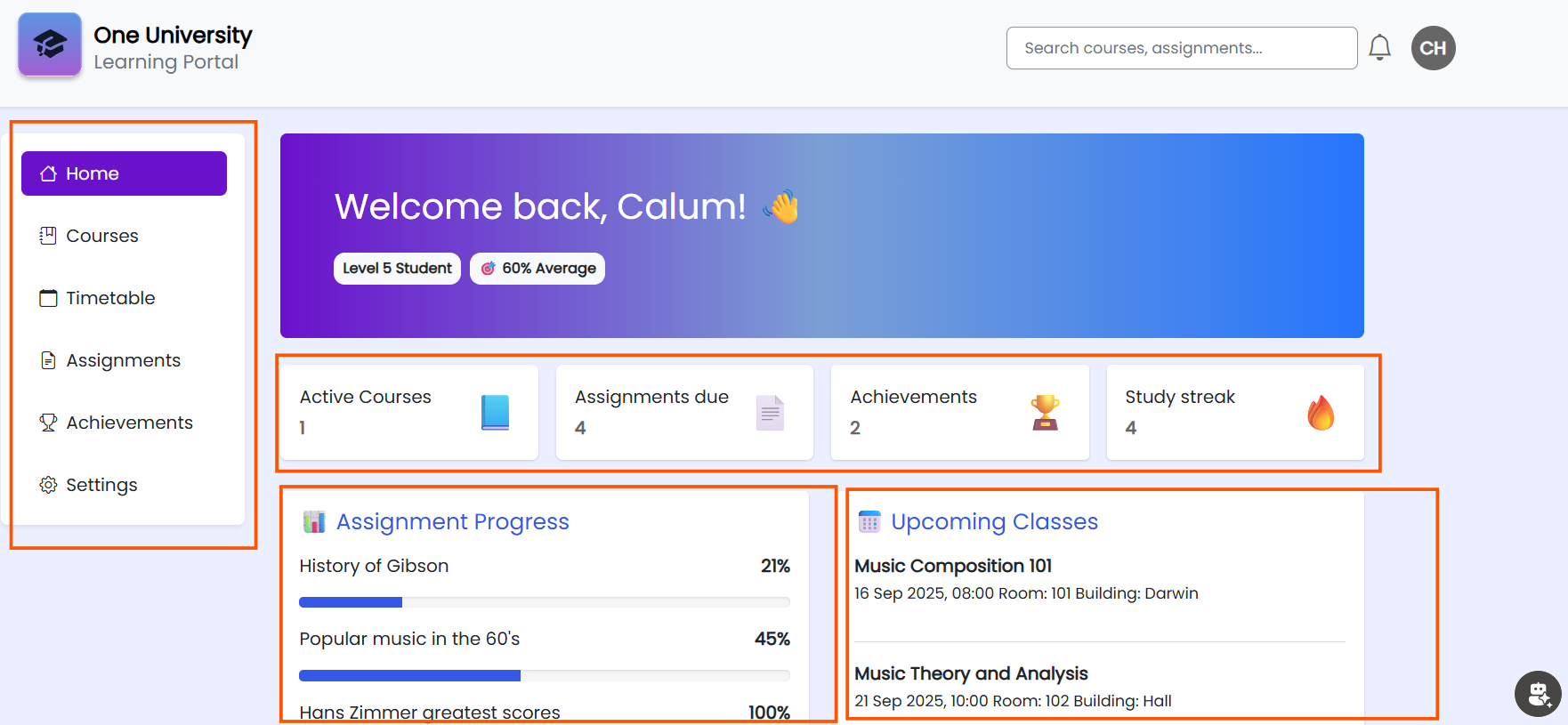Screen dimensions: 1568x725
Task: Open the floating chat assistant icon
Action: pos(1538,694)
